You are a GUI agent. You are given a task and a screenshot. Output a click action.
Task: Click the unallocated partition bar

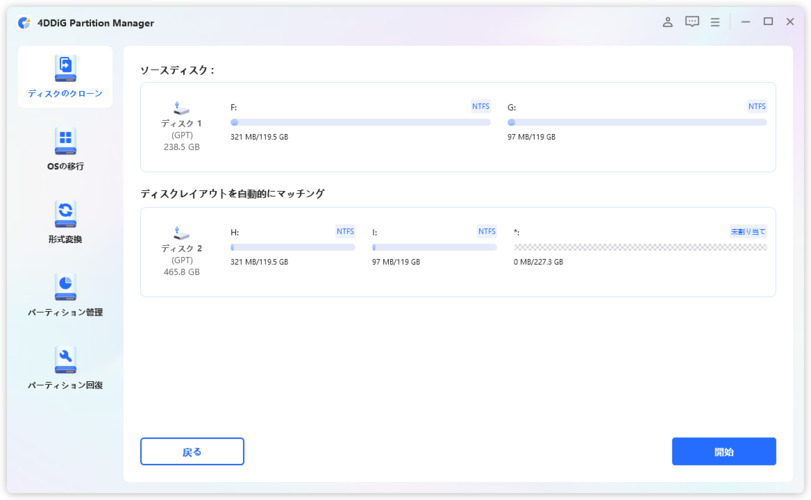640,248
